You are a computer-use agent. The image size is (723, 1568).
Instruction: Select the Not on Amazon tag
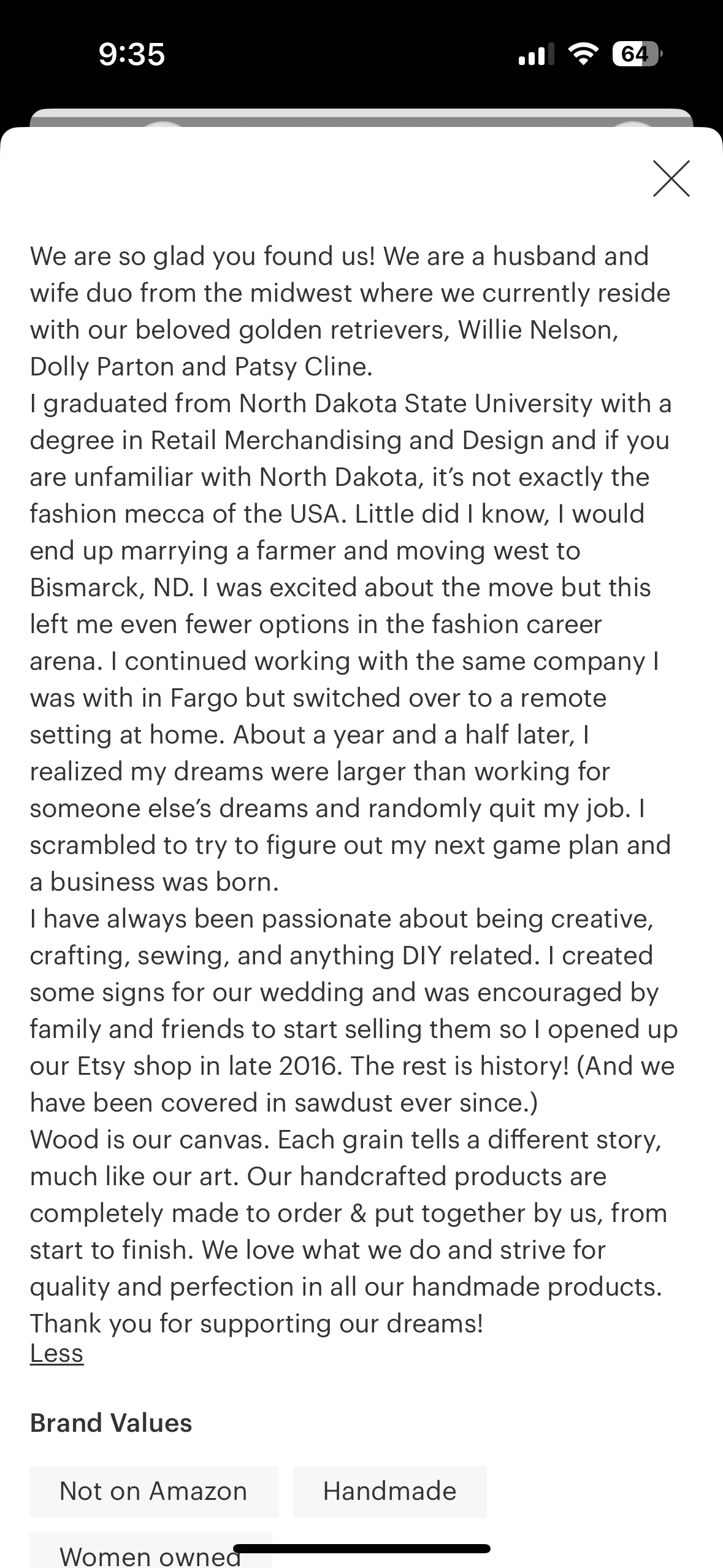pos(153,1491)
